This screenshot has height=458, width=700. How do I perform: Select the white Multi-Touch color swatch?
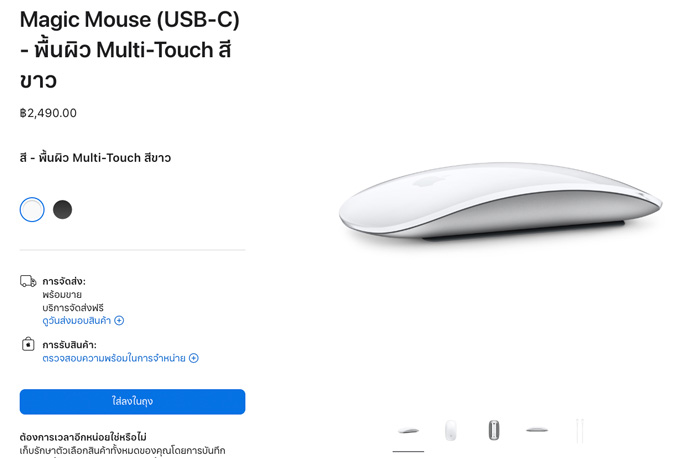32,209
